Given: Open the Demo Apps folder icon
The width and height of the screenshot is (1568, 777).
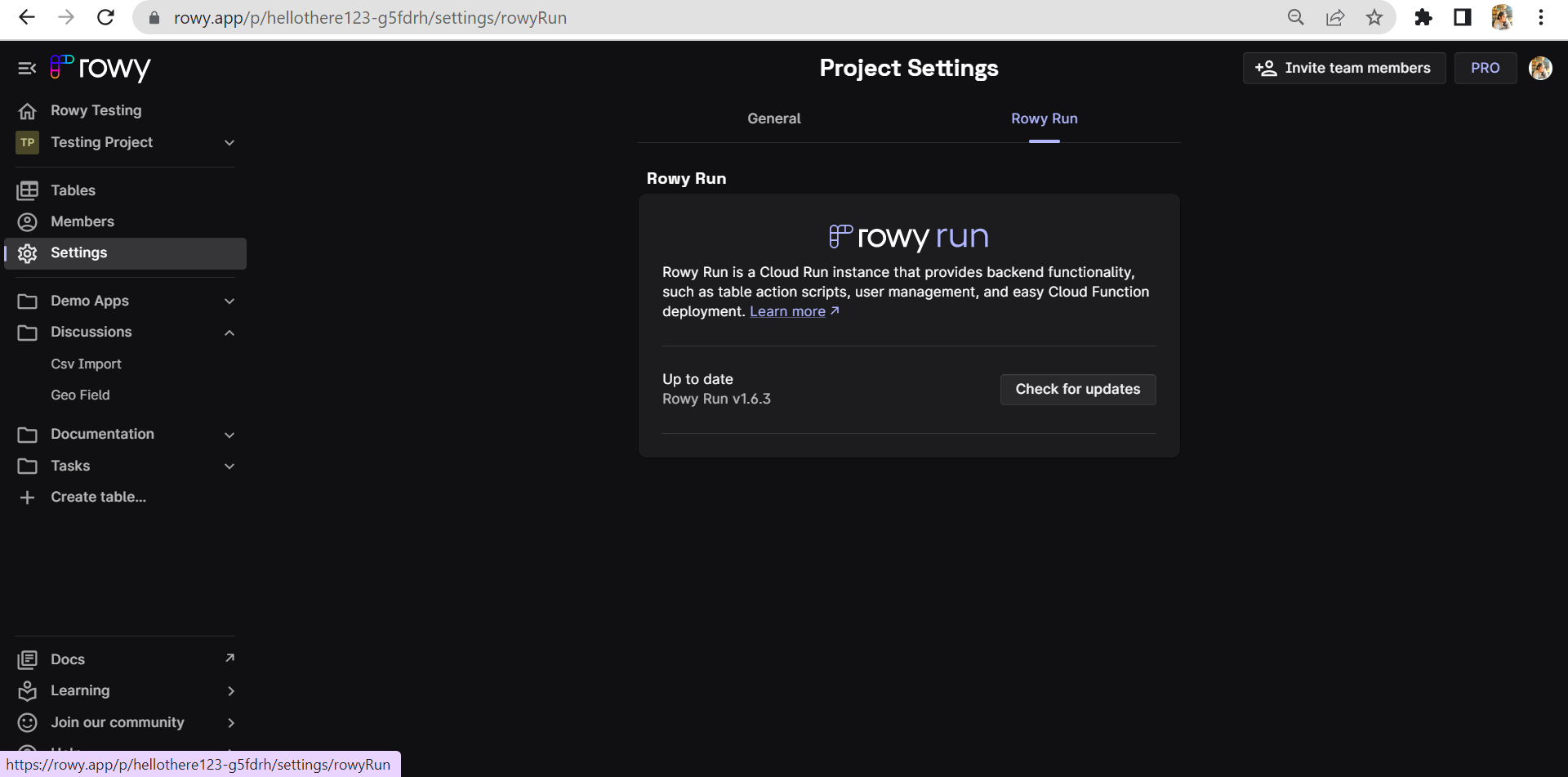Looking at the screenshot, I should pyautogui.click(x=28, y=301).
